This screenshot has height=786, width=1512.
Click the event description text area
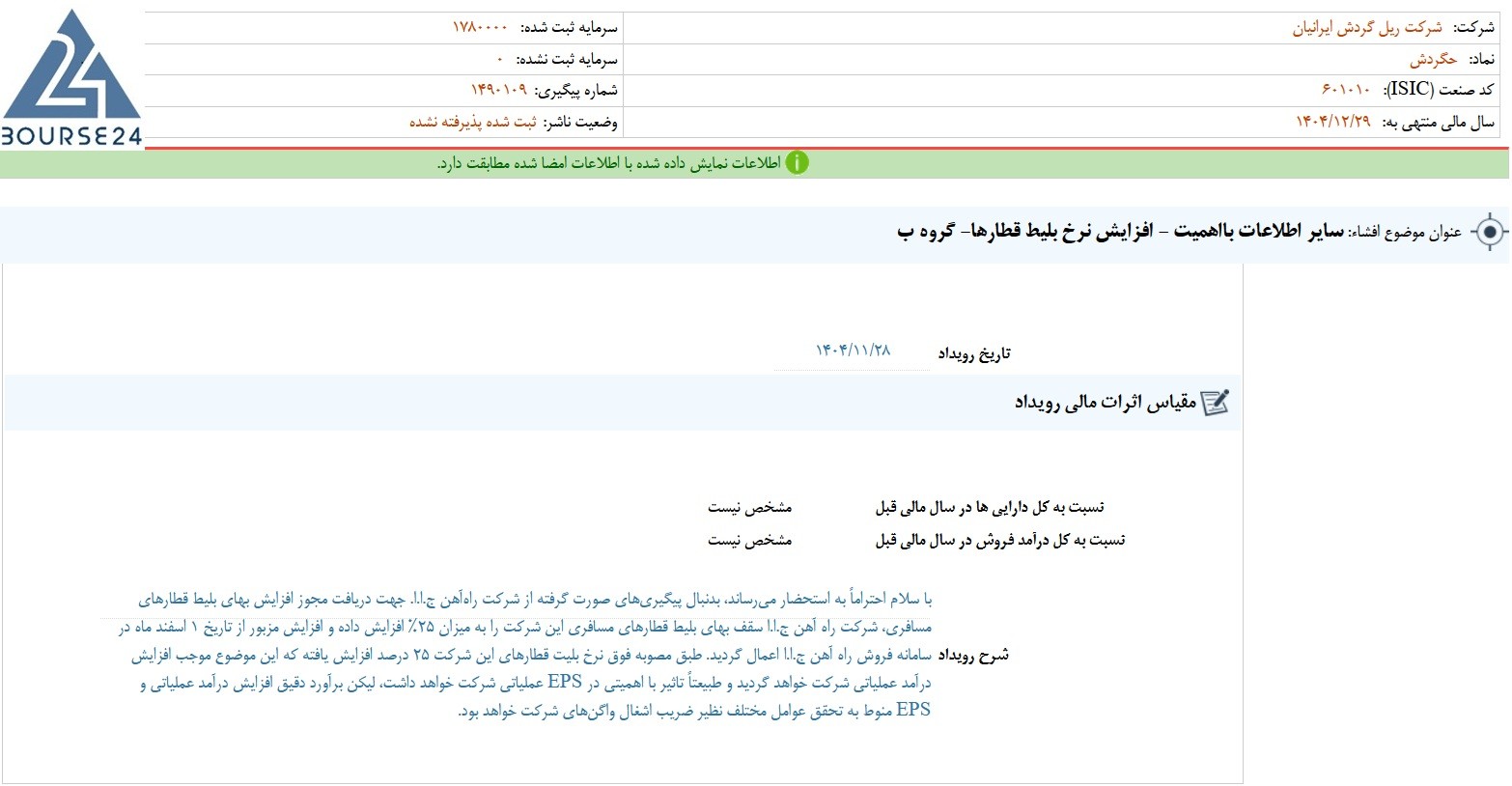click(x=518, y=655)
